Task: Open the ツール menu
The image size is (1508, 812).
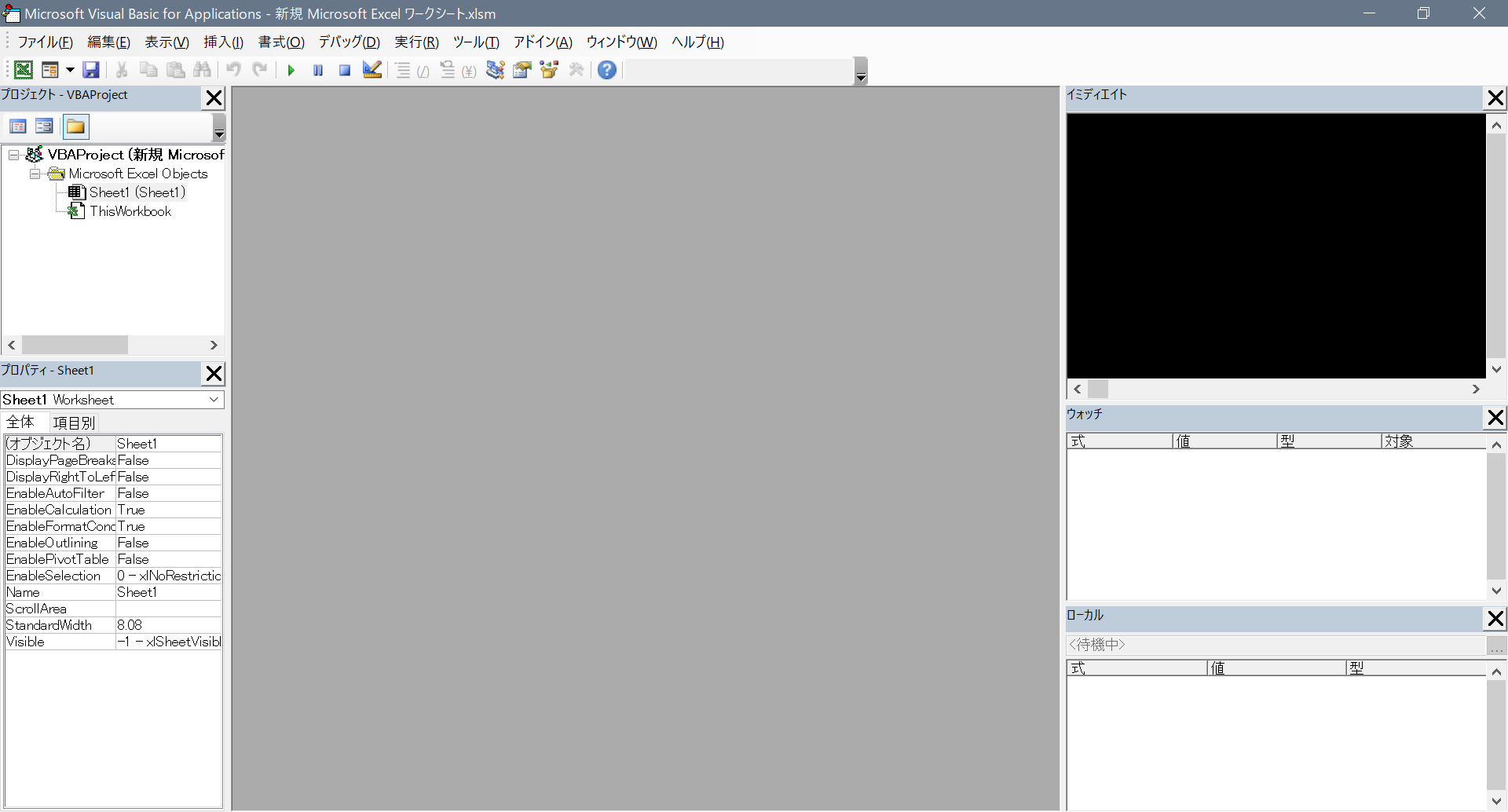Action: click(x=475, y=42)
